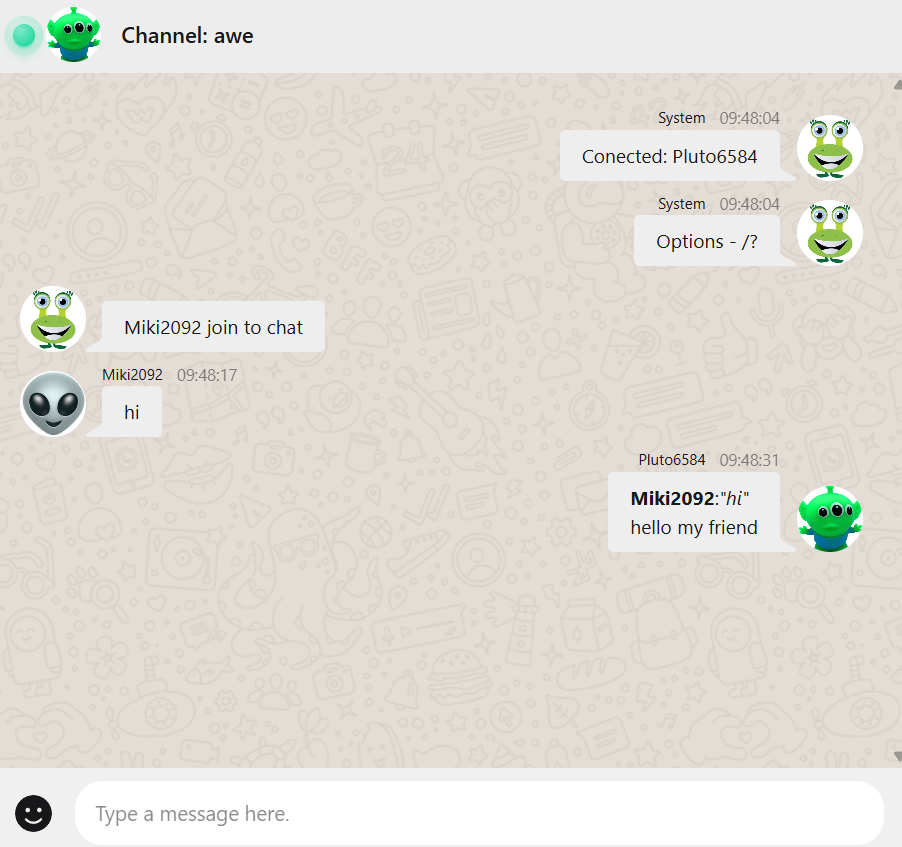Click the Miki2092 sender name label
902x847 pixels.
[x=132, y=375]
